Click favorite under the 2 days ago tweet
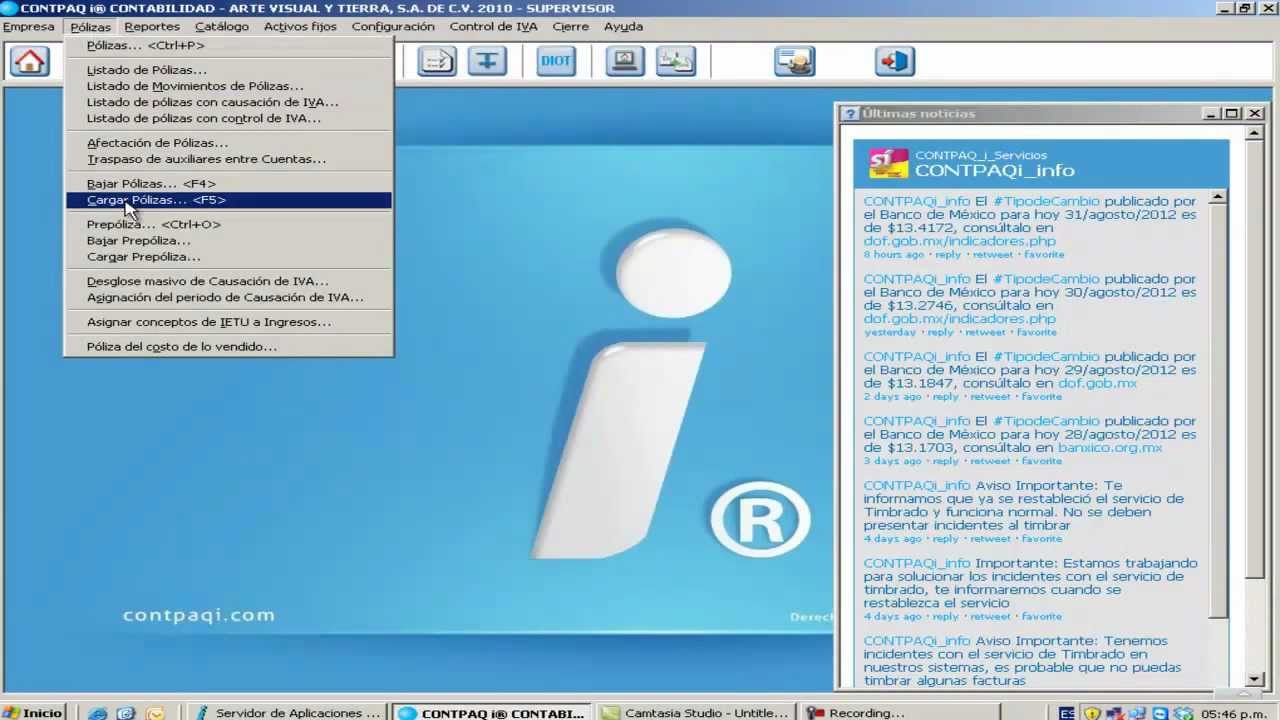Viewport: 1280px width, 720px height. point(1041,396)
